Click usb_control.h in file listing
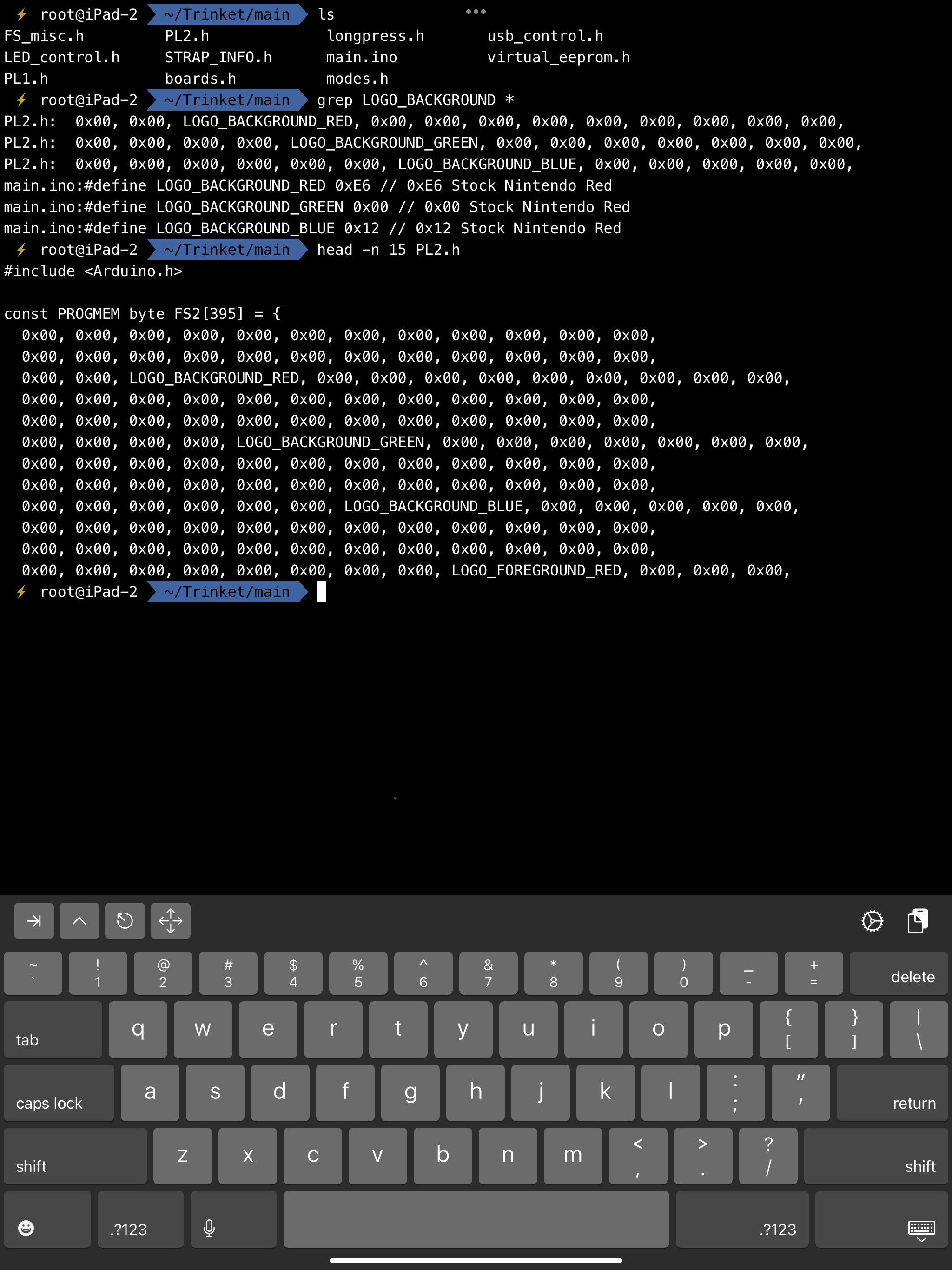 [x=545, y=36]
